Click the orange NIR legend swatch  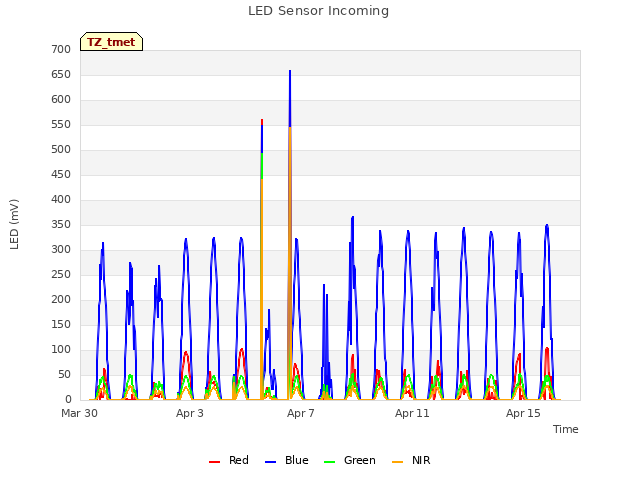tap(397, 462)
